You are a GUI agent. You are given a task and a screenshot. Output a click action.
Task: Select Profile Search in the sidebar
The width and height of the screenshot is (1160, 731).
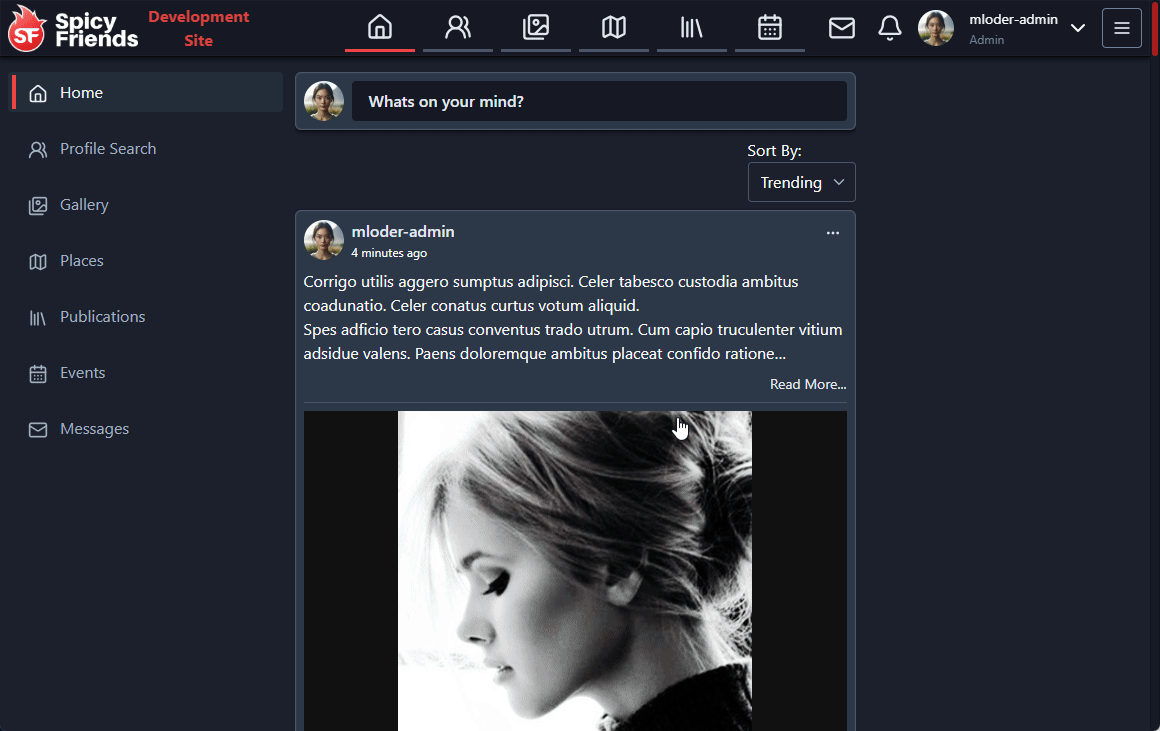[107, 149]
